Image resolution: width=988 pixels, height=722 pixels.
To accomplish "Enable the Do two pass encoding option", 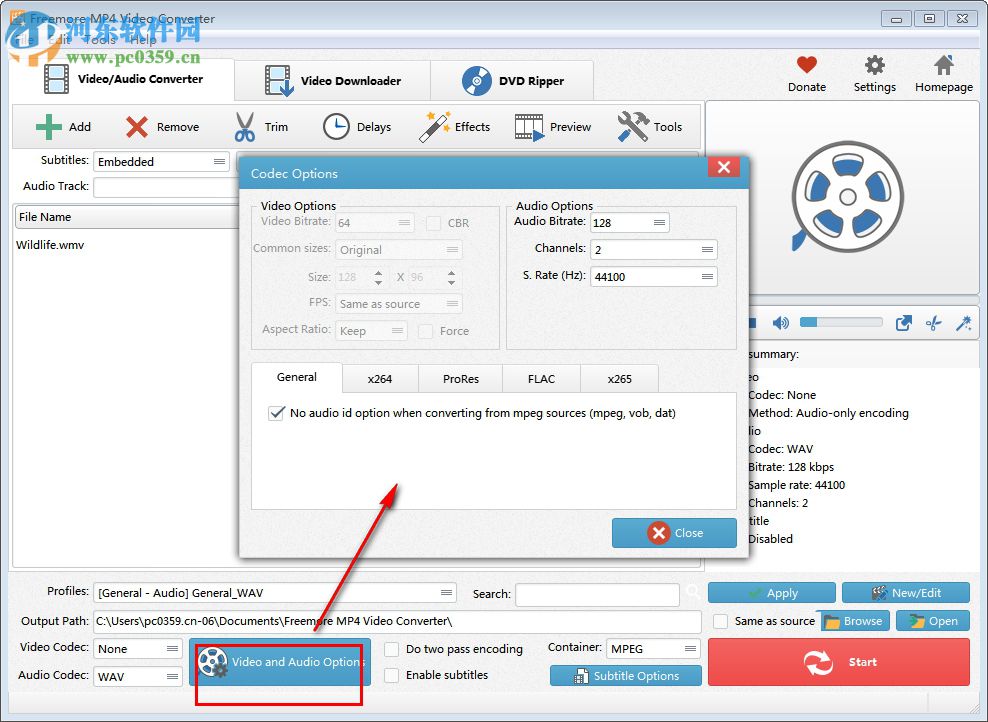I will [x=391, y=649].
